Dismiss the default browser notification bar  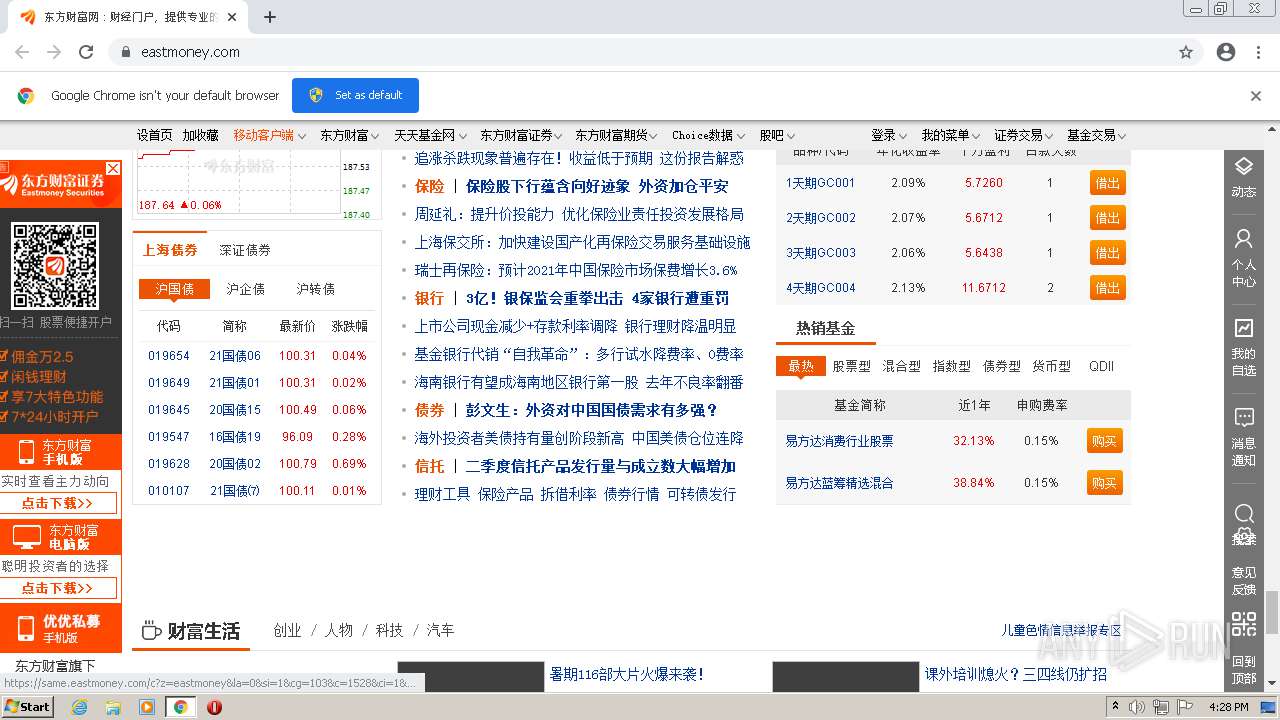1256,96
